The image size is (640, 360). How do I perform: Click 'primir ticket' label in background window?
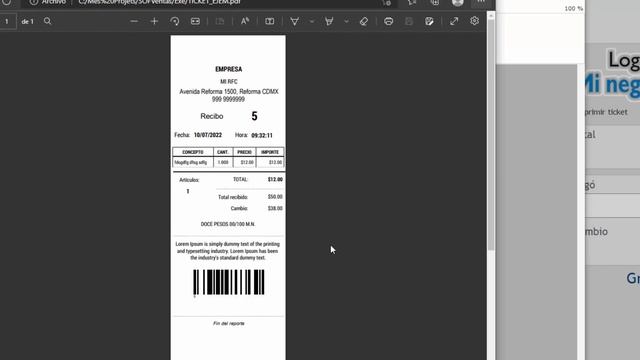point(606,112)
